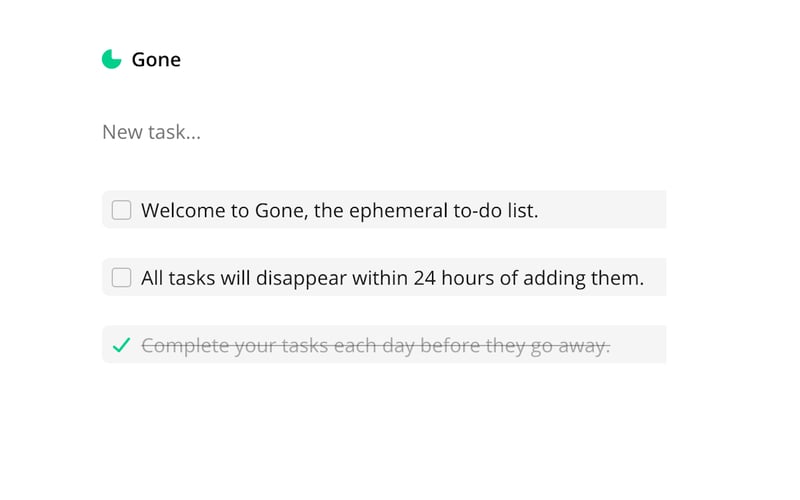Check the "Welcome to Gone" task checkbox
This screenshot has height=500, width=800.
click(121, 210)
